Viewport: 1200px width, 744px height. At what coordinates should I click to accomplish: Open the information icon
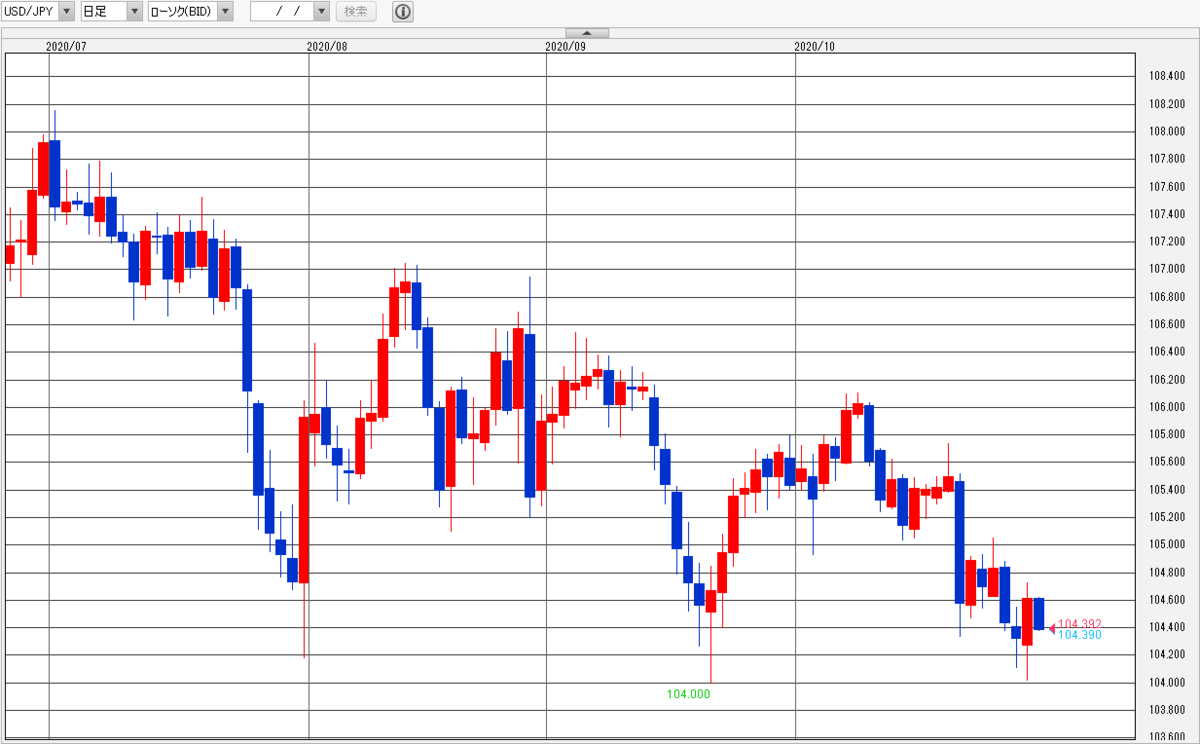[x=402, y=12]
